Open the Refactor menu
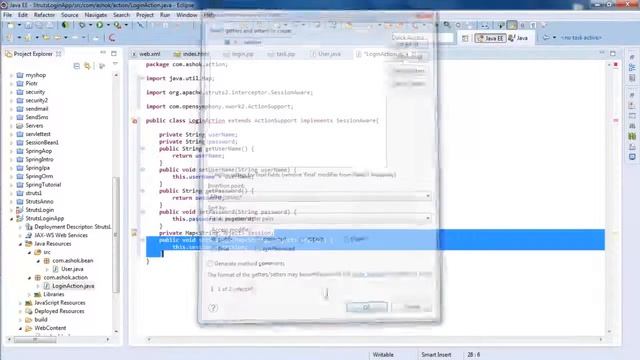The image size is (640, 360). point(44,15)
